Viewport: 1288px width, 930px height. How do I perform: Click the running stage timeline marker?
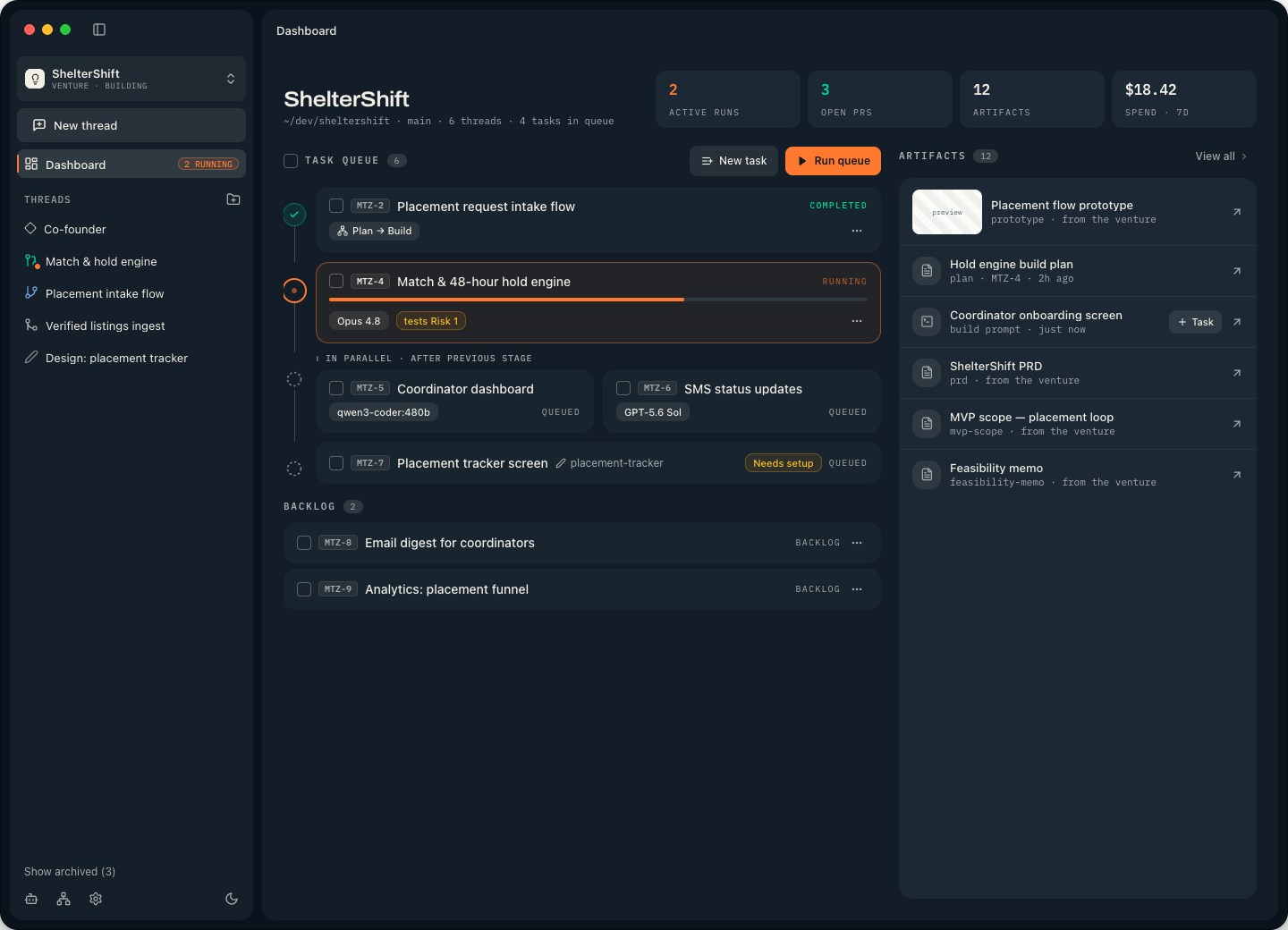tap(294, 291)
